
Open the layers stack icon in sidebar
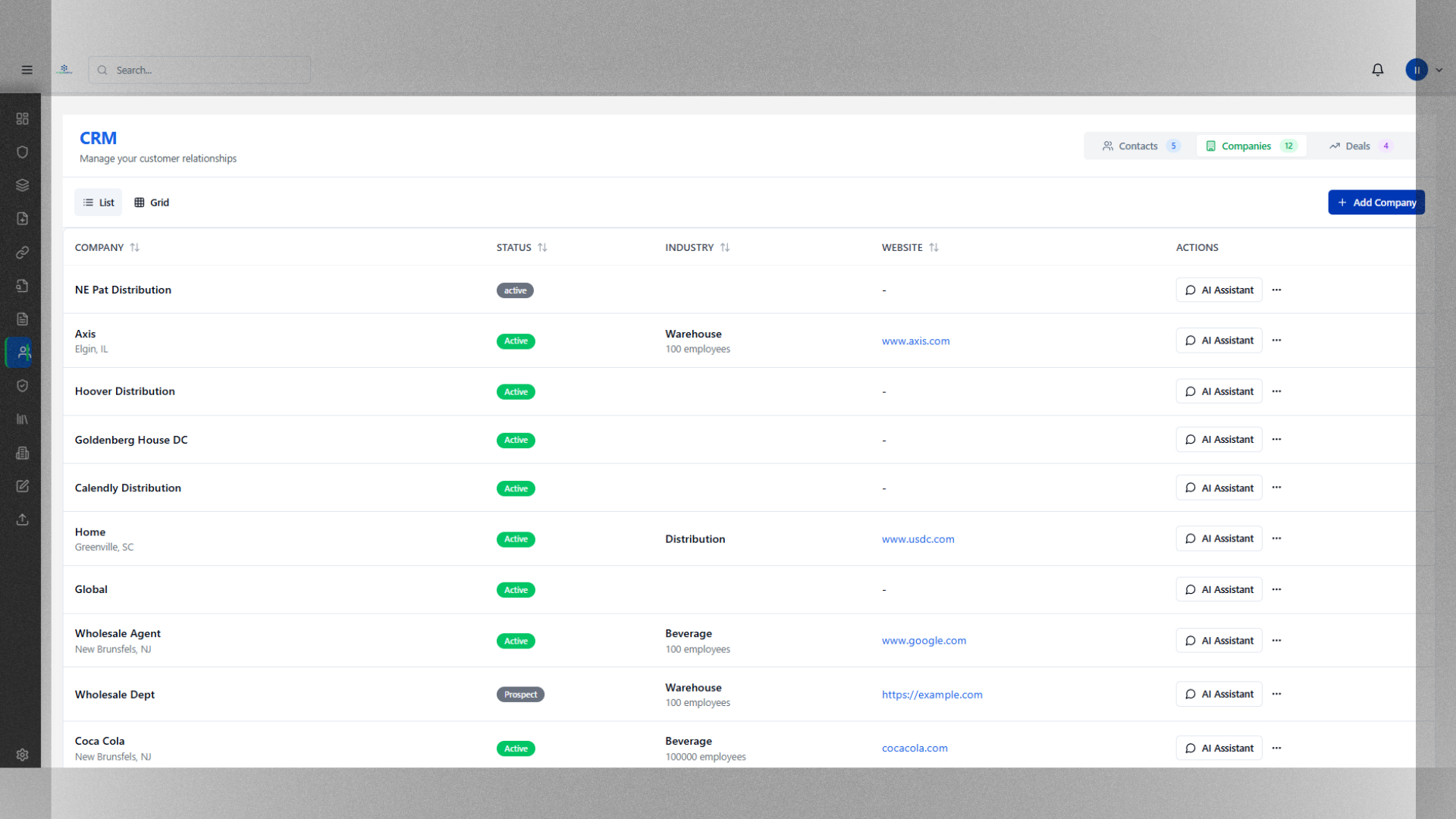click(x=22, y=184)
